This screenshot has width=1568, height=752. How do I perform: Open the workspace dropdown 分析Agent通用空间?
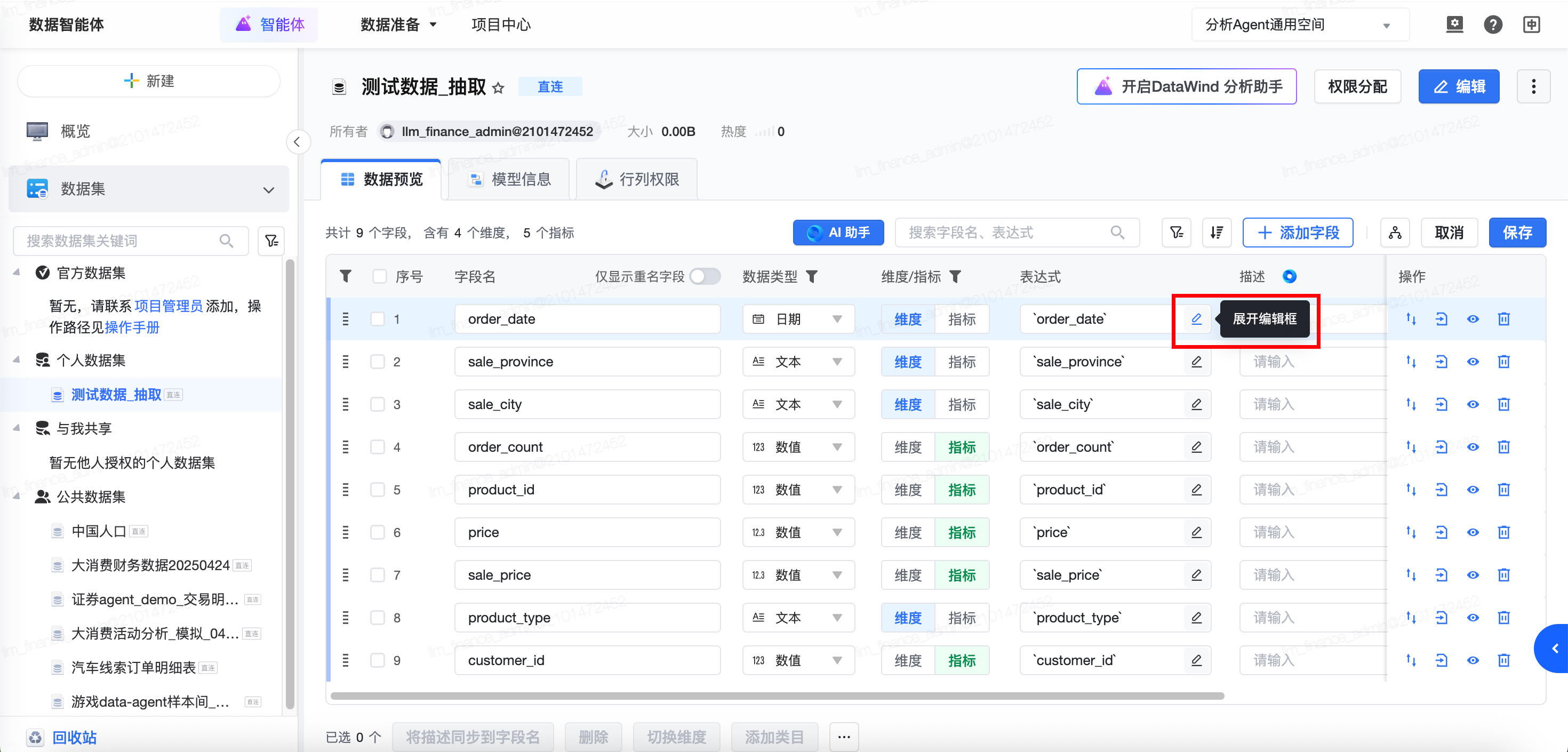(x=1300, y=25)
